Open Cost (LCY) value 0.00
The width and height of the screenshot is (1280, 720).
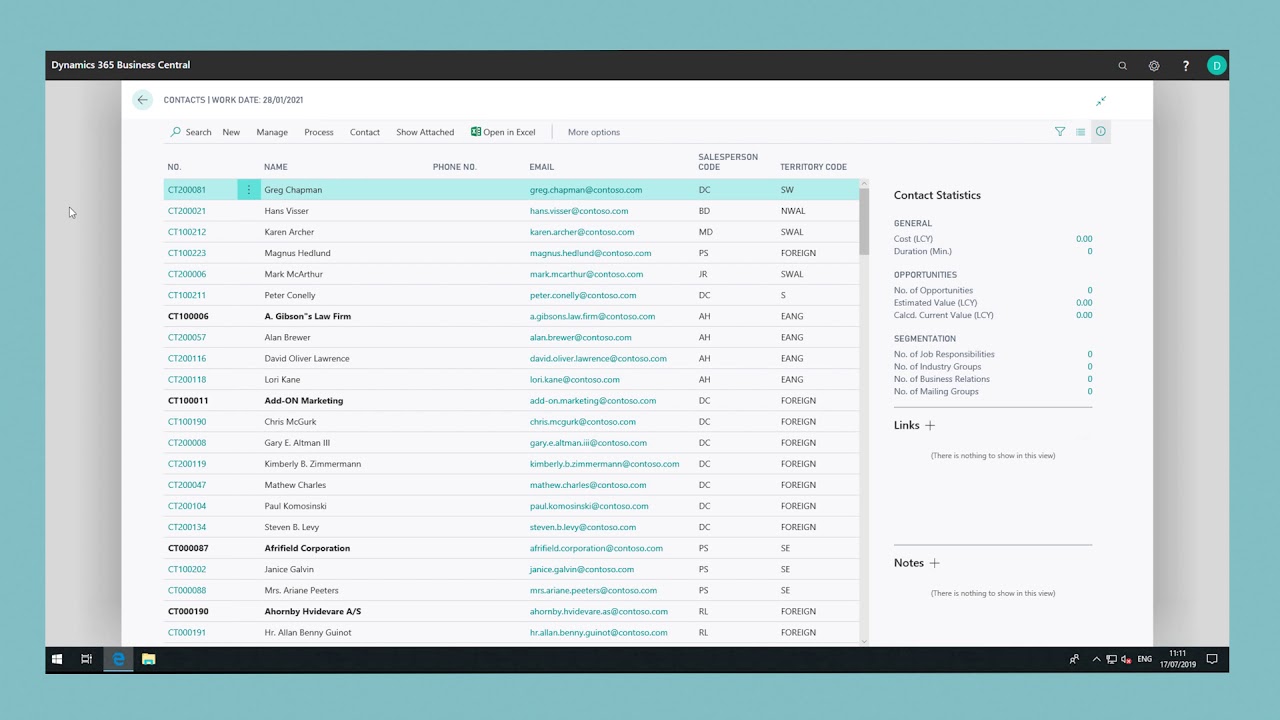click(1084, 239)
